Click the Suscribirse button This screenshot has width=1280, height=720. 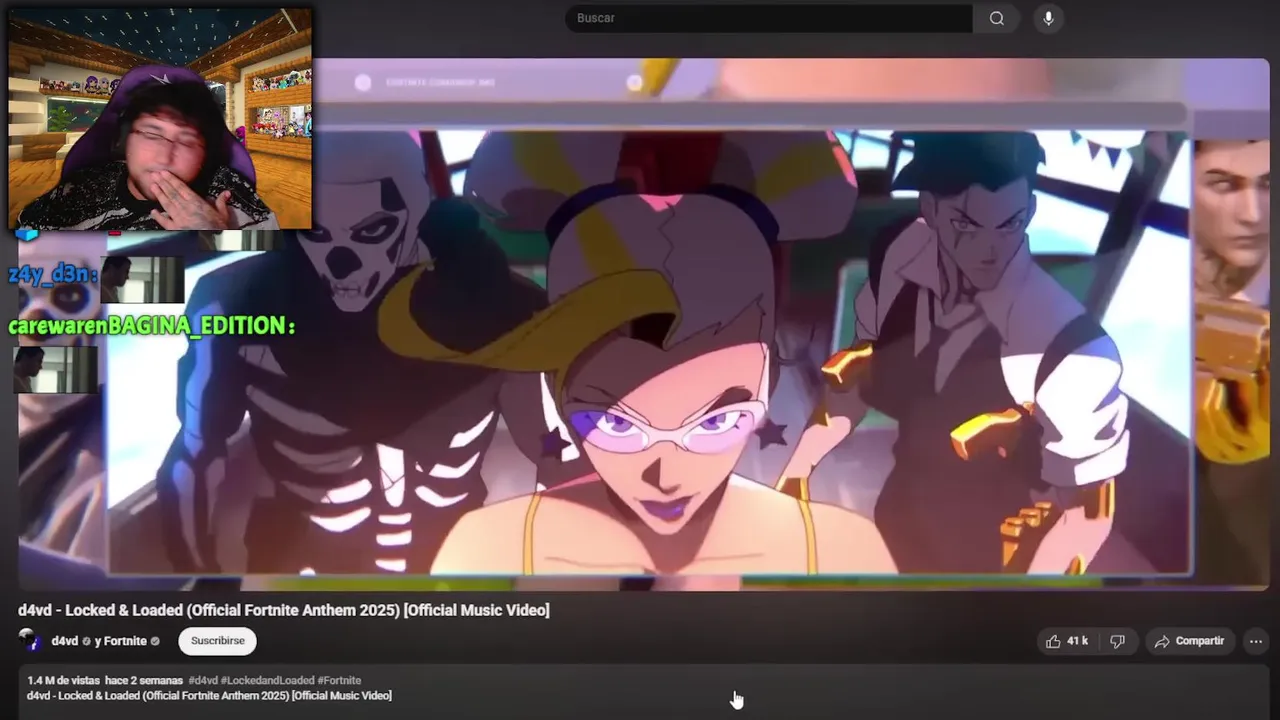tap(217, 641)
